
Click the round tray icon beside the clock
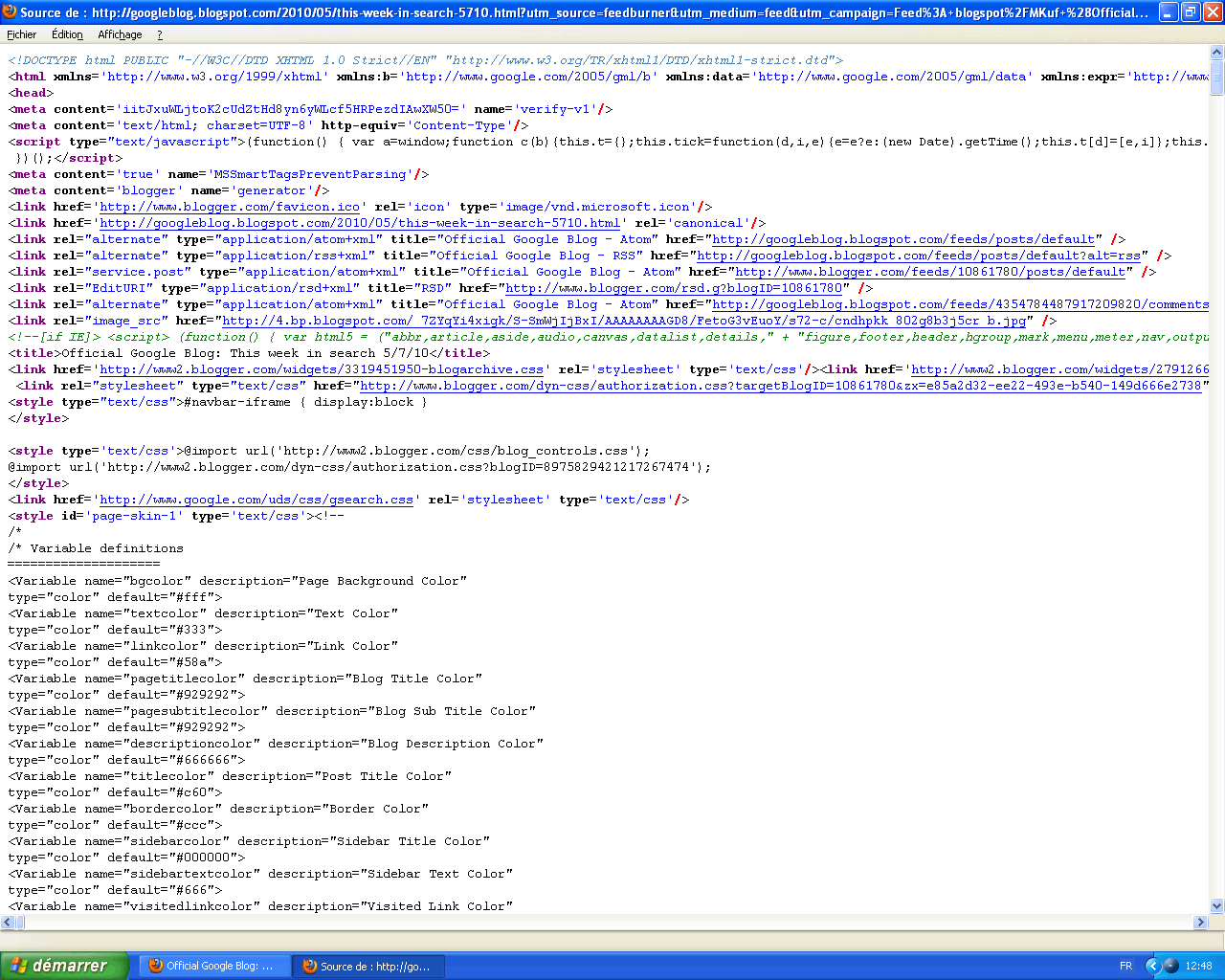(x=1170, y=966)
